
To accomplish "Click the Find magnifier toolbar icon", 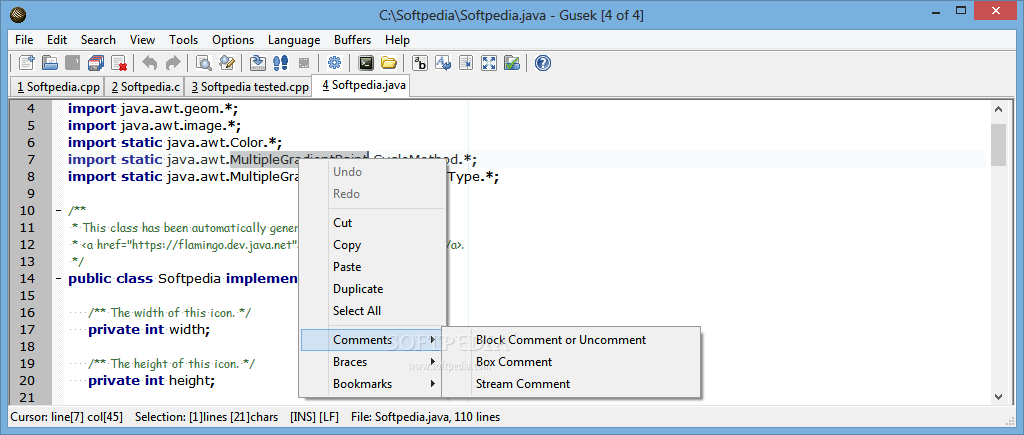I will pyautogui.click(x=204, y=63).
